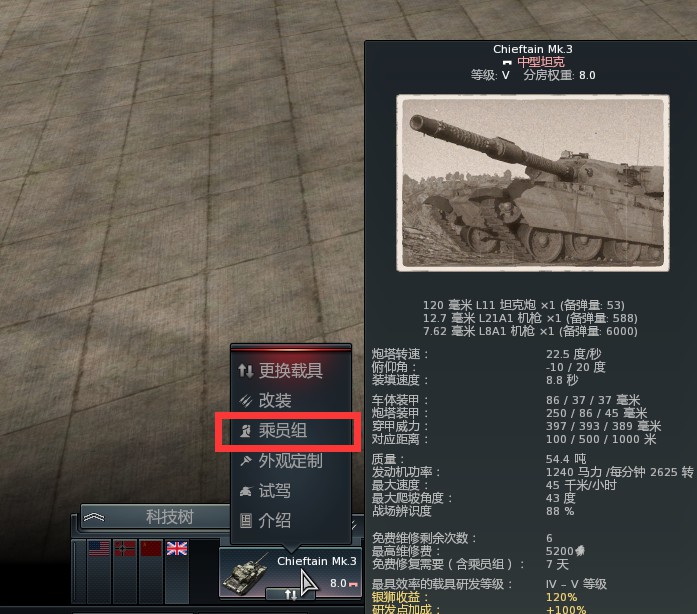Open the 科技树 tech tree button
Screen dimensions: 697x614
[x=156, y=517]
